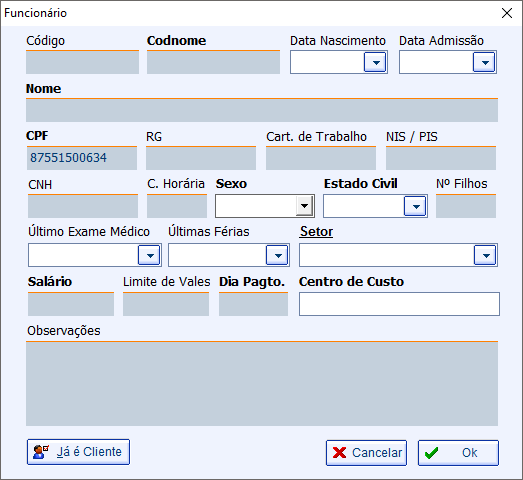Open the Último Exame Médico date picker
Screen dimensions: 523x480
(x=149, y=255)
